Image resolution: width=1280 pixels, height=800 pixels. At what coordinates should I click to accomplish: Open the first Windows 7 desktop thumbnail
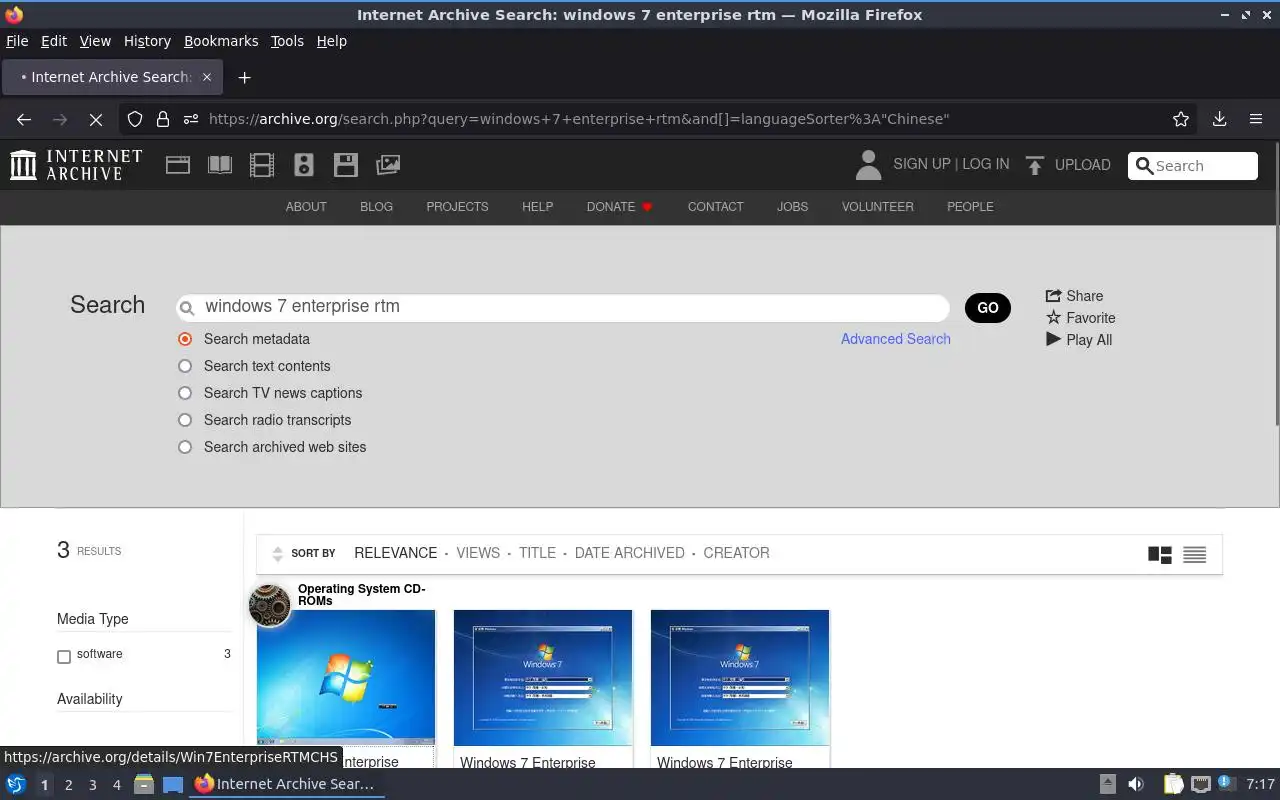point(346,677)
